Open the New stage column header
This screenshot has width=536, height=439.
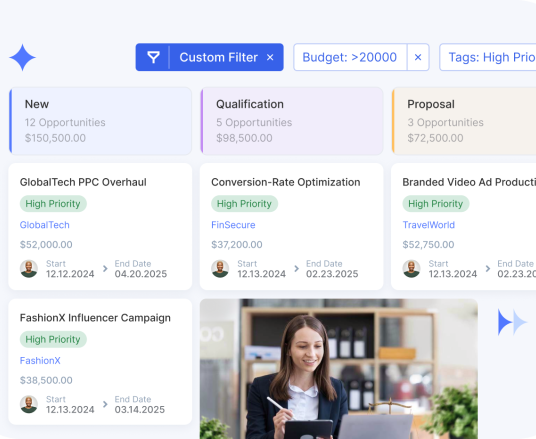coord(100,121)
